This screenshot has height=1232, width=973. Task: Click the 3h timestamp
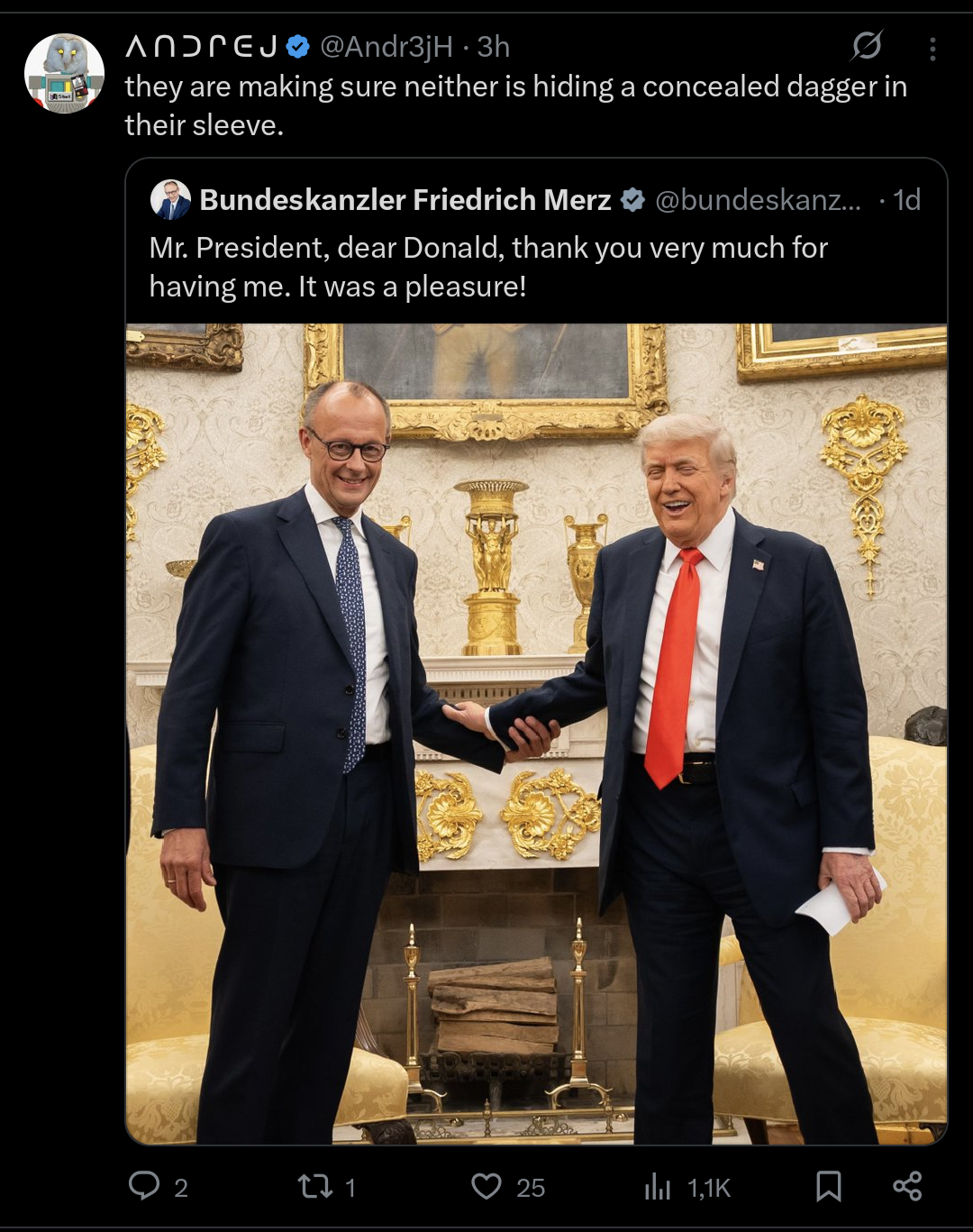[494, 46]
